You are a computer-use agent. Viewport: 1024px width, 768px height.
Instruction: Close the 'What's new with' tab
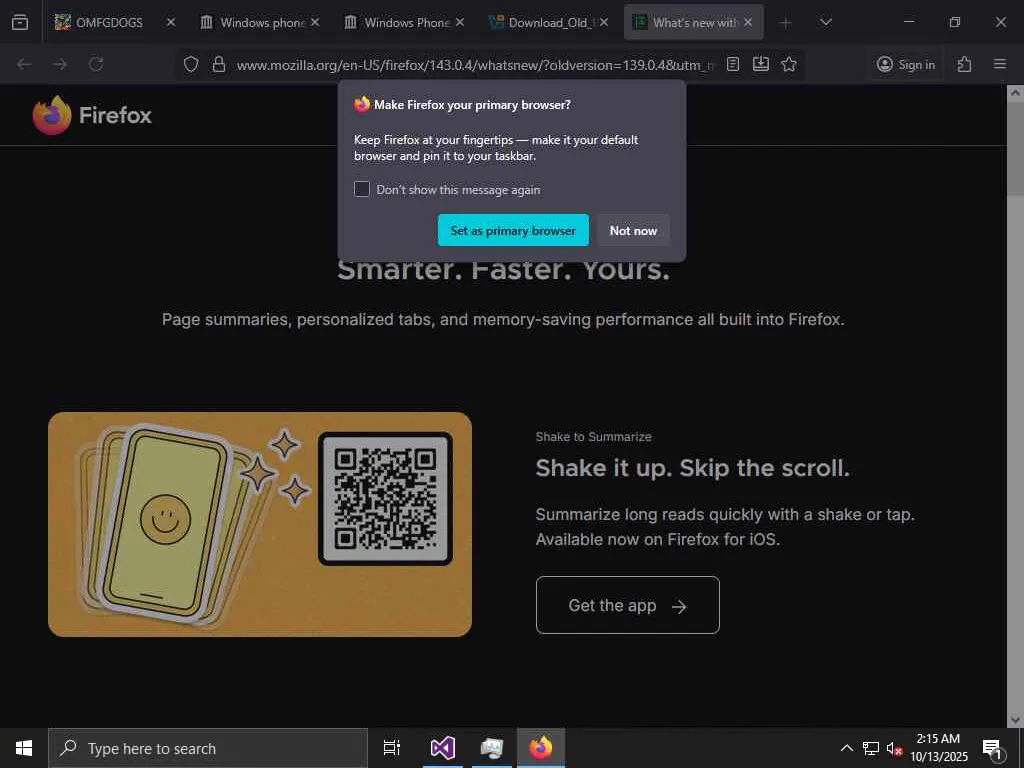tap(748, 22)
